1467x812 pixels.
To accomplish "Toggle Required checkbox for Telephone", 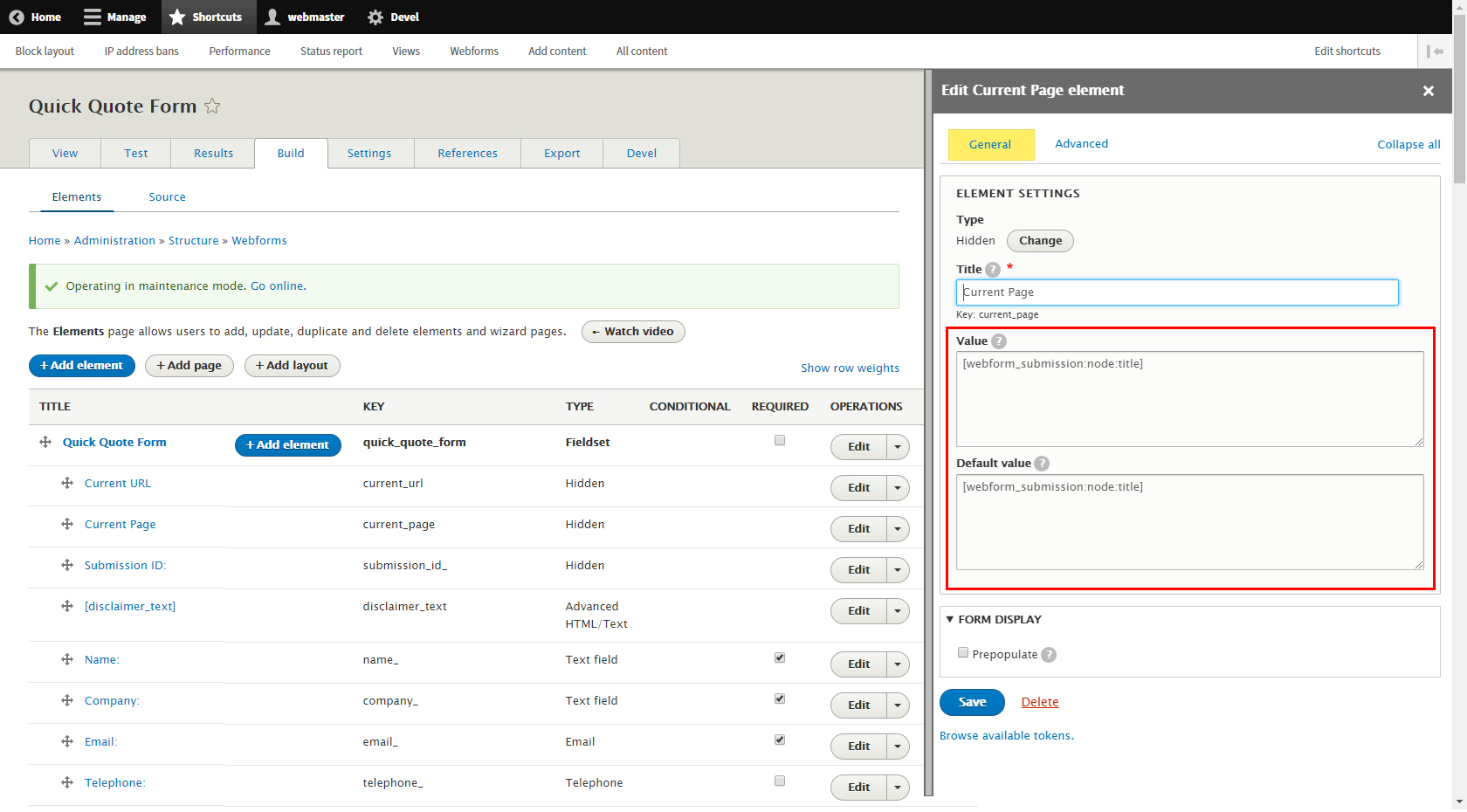I will coord(779,781).
